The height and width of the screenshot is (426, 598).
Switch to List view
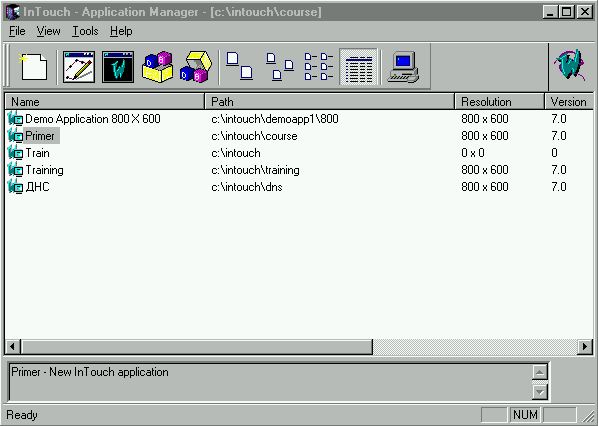pyautogui.click(x=319, y=66)
